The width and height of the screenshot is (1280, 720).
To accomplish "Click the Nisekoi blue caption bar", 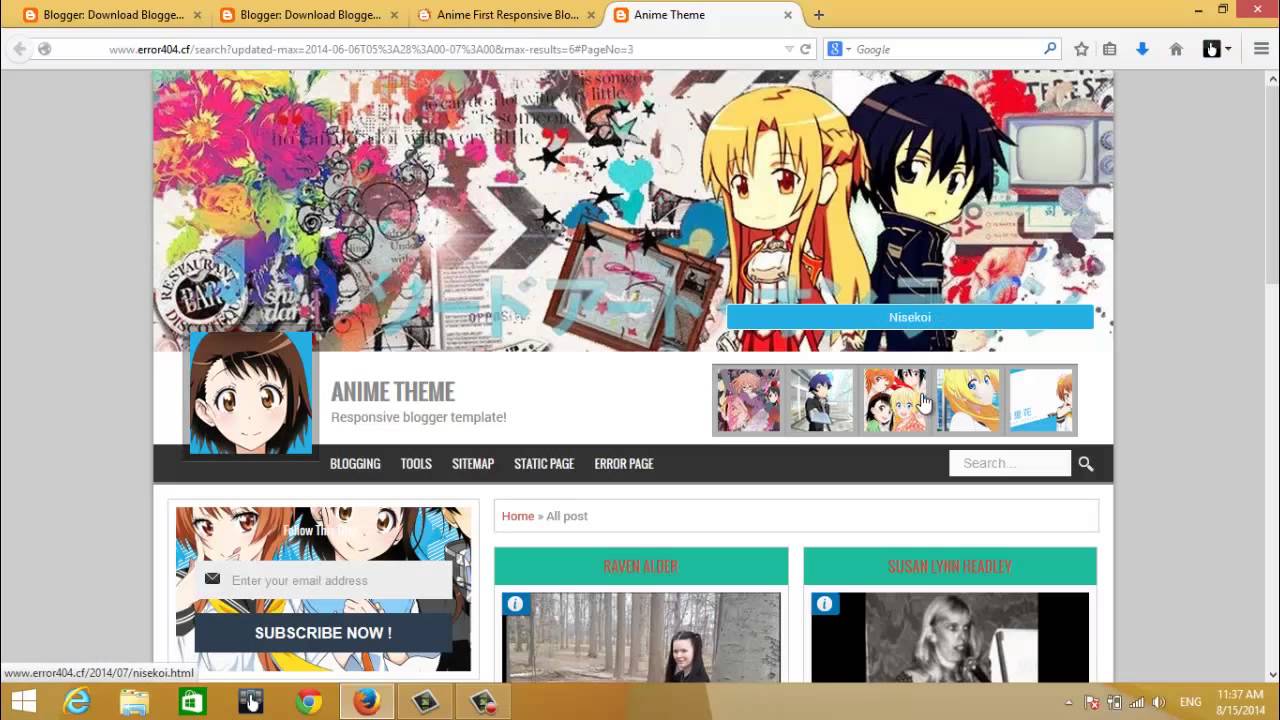I will pyautogui.click(x=910, y=317).
